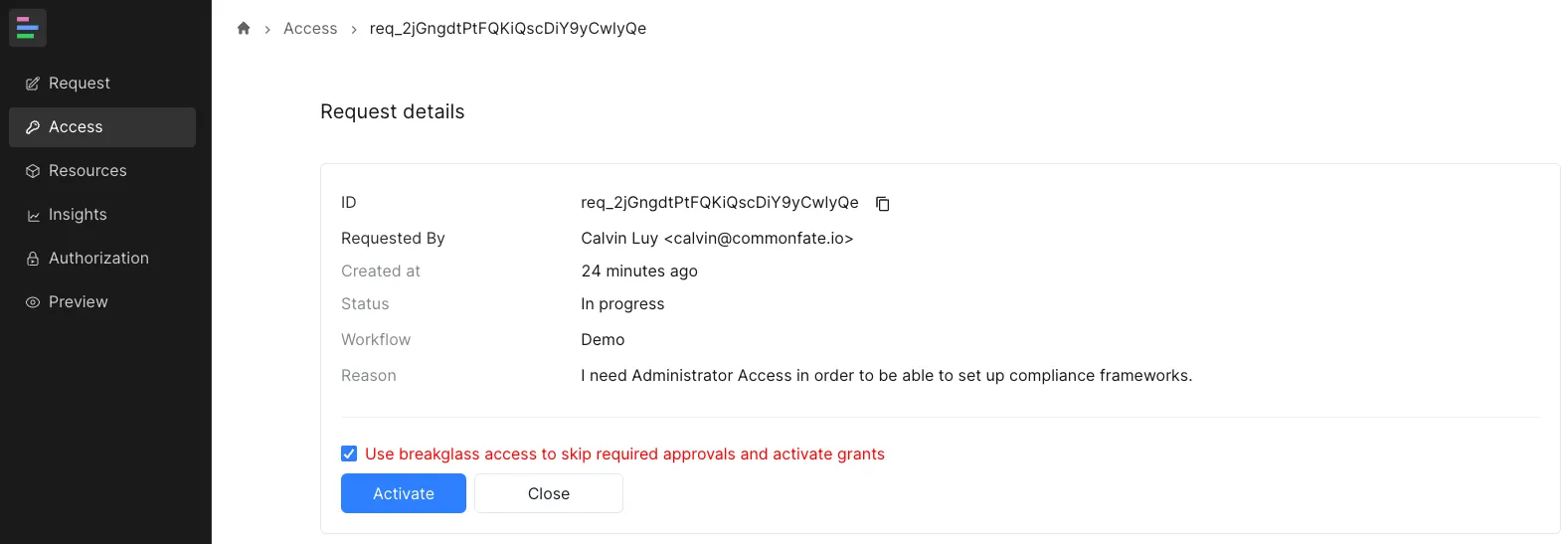
Task: Copy the request ID to clipboard
Action: coord(882,204)
